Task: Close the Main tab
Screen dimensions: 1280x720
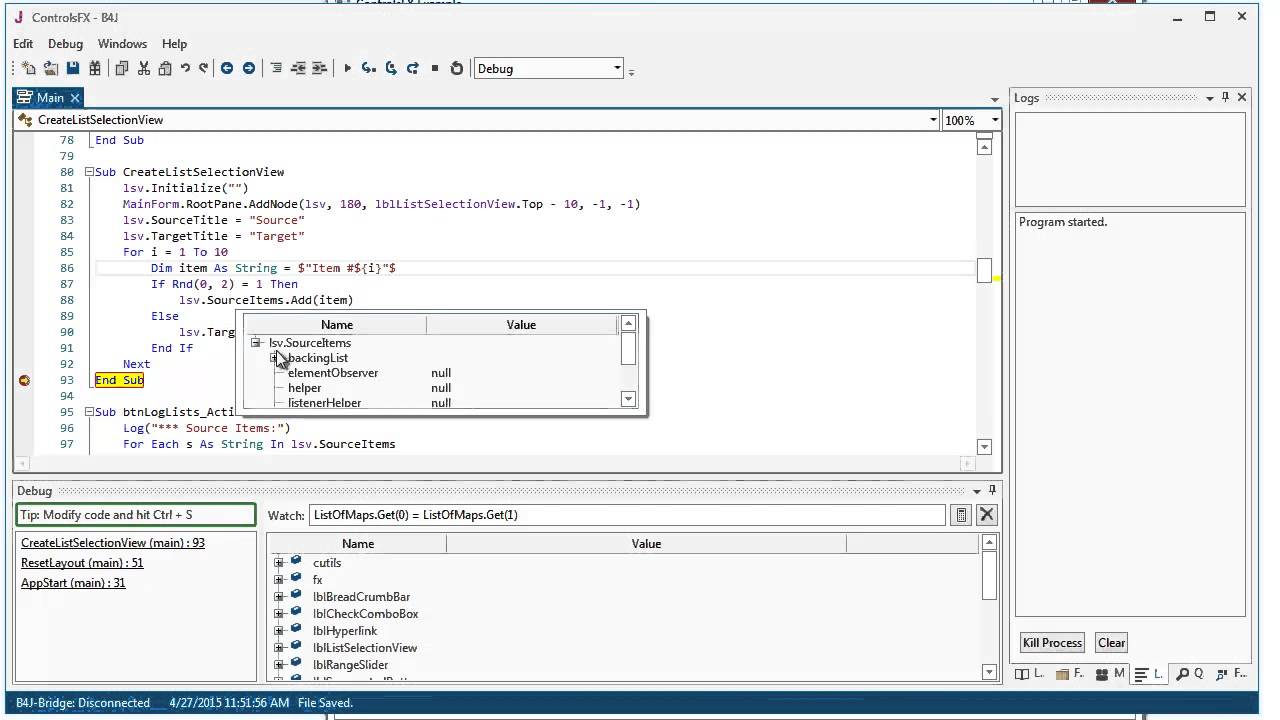Action: (74, 98)
